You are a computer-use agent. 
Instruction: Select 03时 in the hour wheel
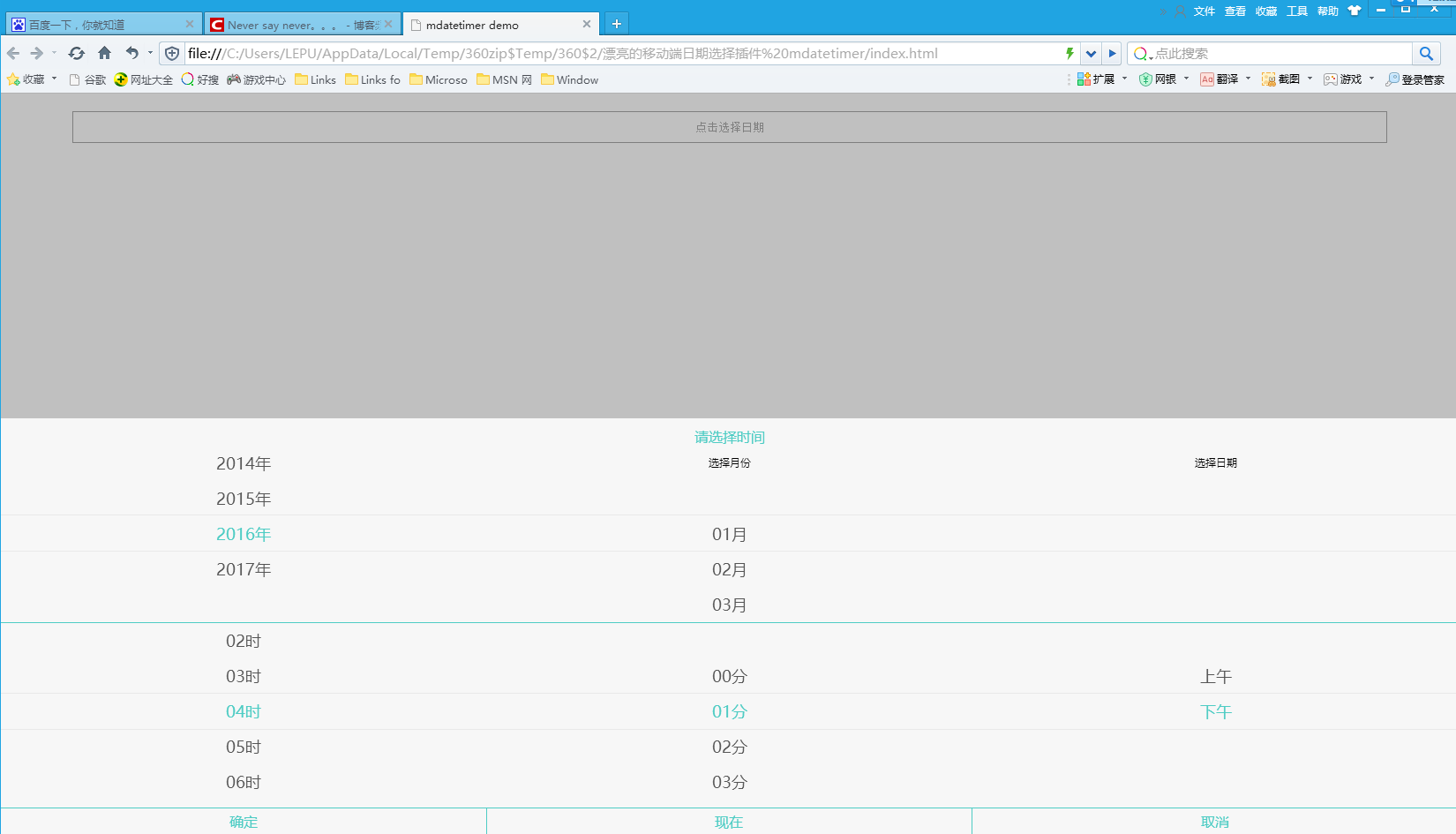pos(244,676)
